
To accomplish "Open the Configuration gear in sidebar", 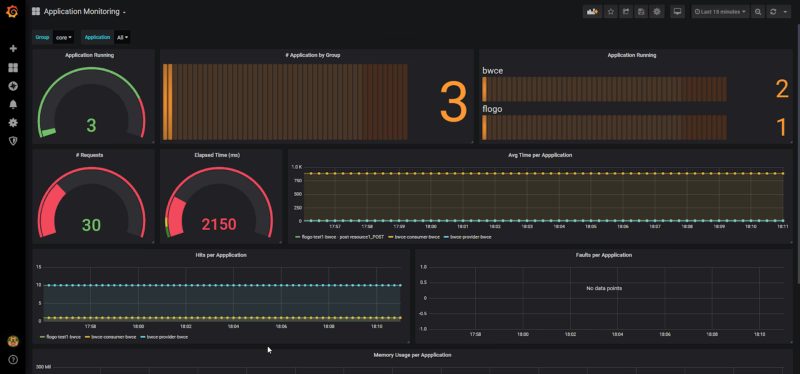I will (x=13, y=123).
